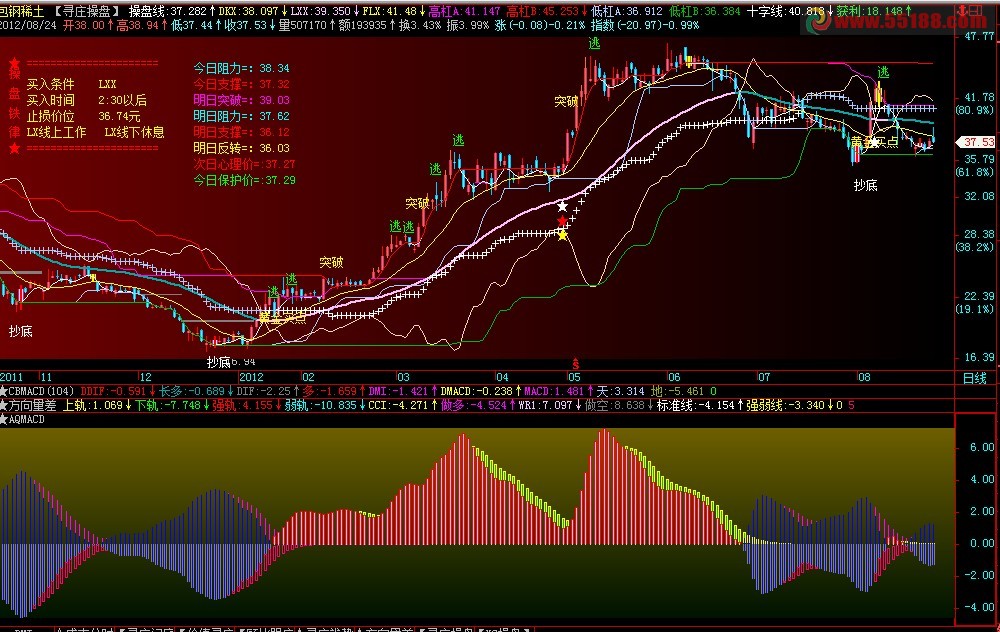Click the yellow star marker on the chart
The image size is (1000, 632).
point(562,235)
